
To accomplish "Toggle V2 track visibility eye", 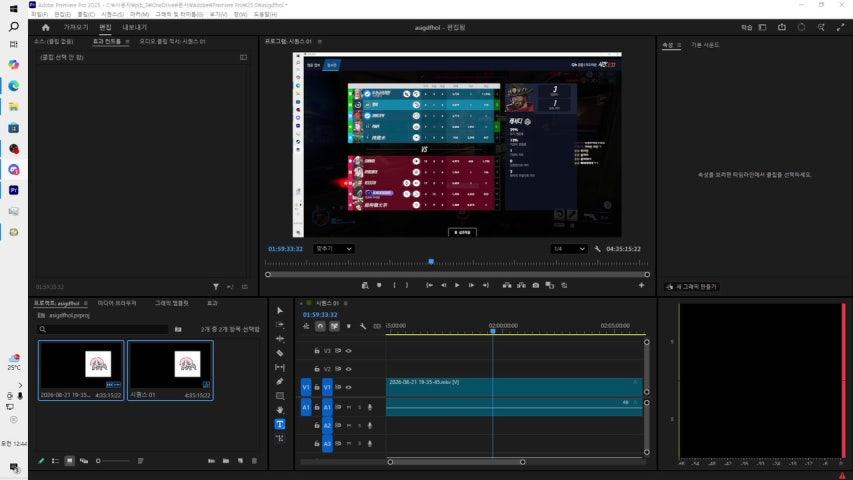I will (x=349, y=369).
